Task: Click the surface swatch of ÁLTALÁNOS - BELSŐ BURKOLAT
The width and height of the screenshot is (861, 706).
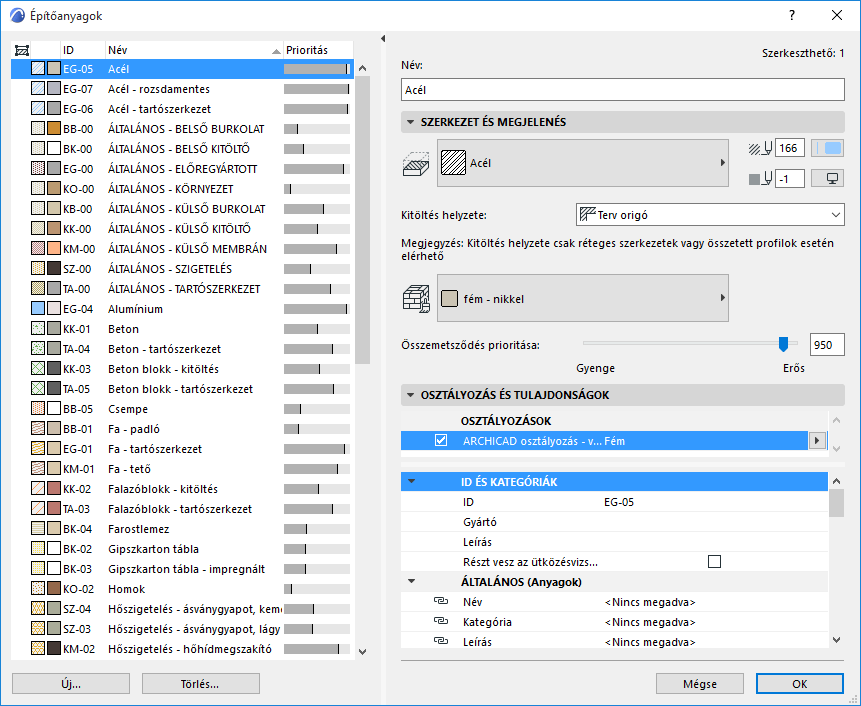Action: coord(54,129)
